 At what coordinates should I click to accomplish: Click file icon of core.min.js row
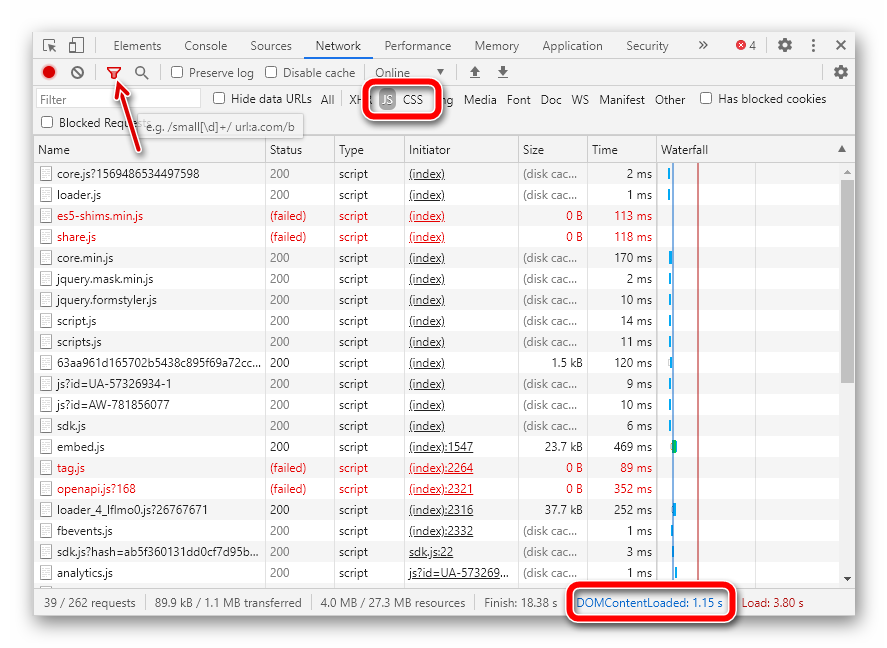tap(46, 258)
